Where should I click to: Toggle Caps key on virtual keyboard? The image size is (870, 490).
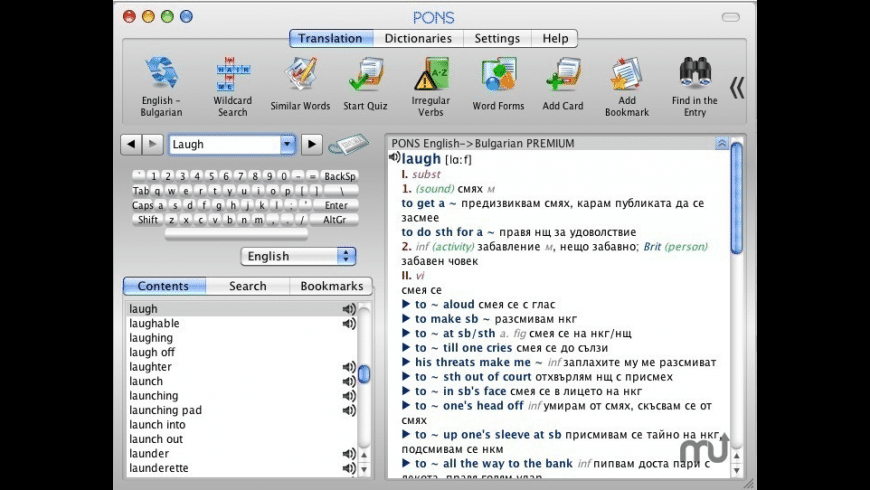(x=142, y=206)
